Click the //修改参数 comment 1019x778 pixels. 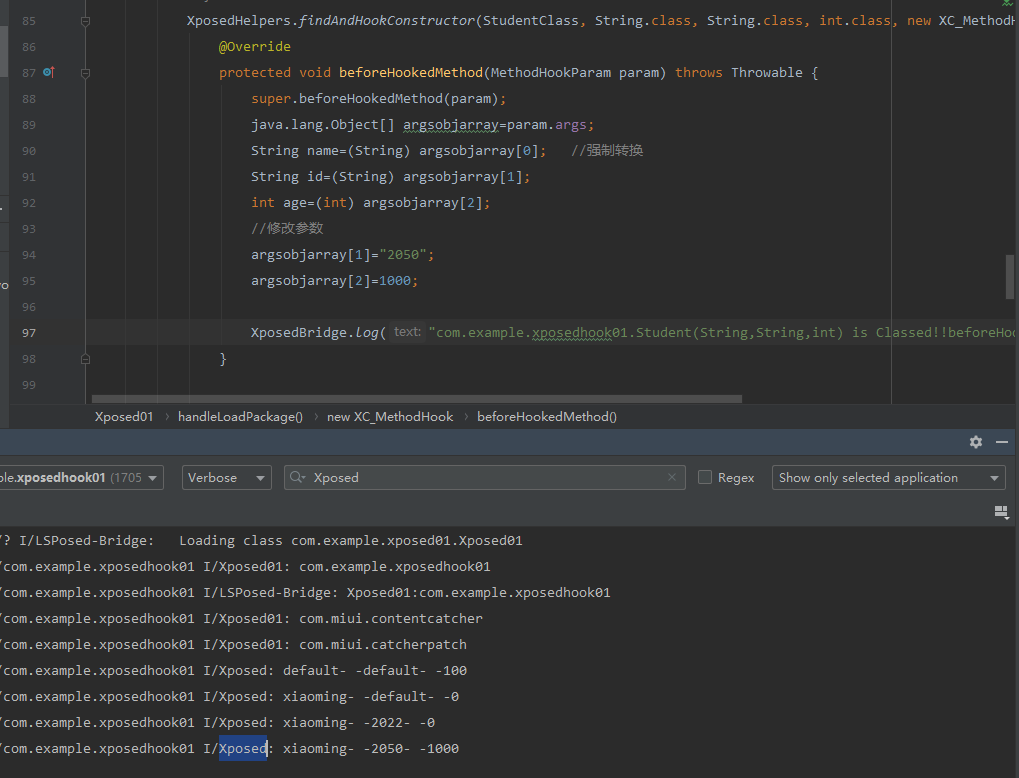(287, 229)
